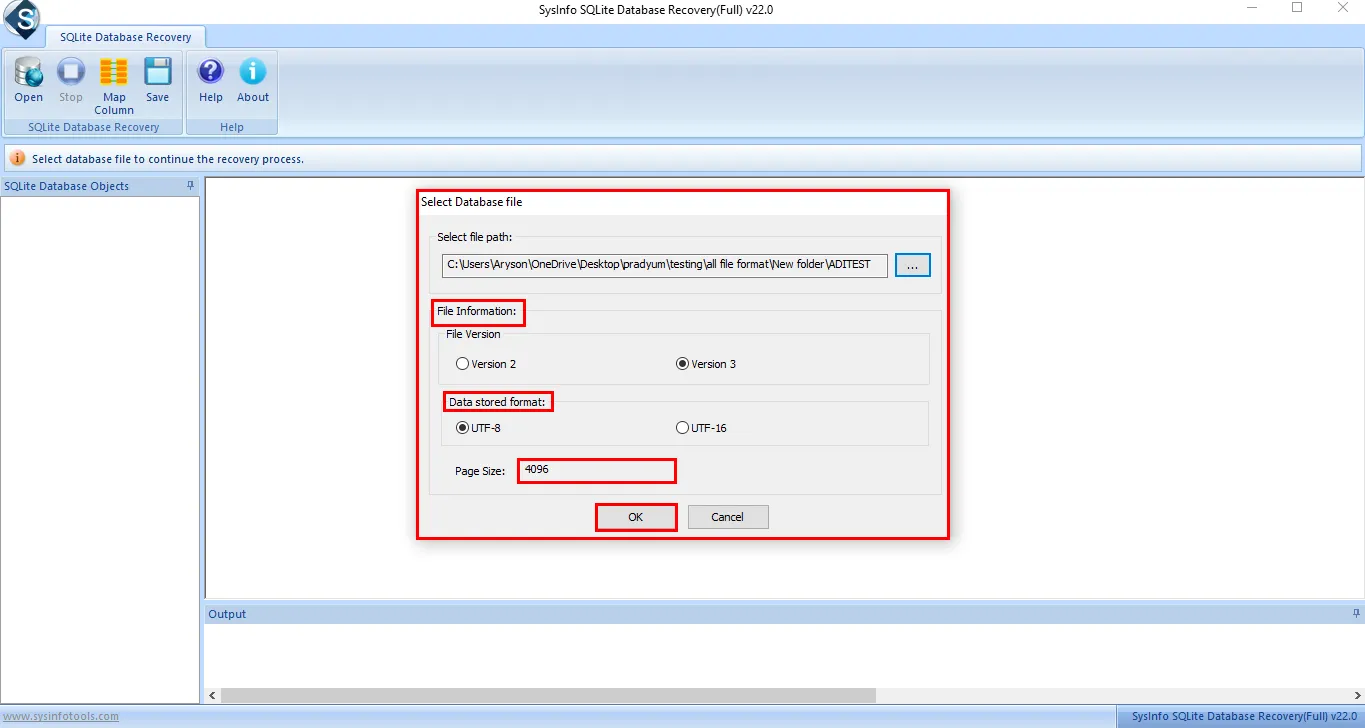This screenshot has height=728, width=1365.
Task: Click the status bar product name text
Action: (x=1244, y=716)
